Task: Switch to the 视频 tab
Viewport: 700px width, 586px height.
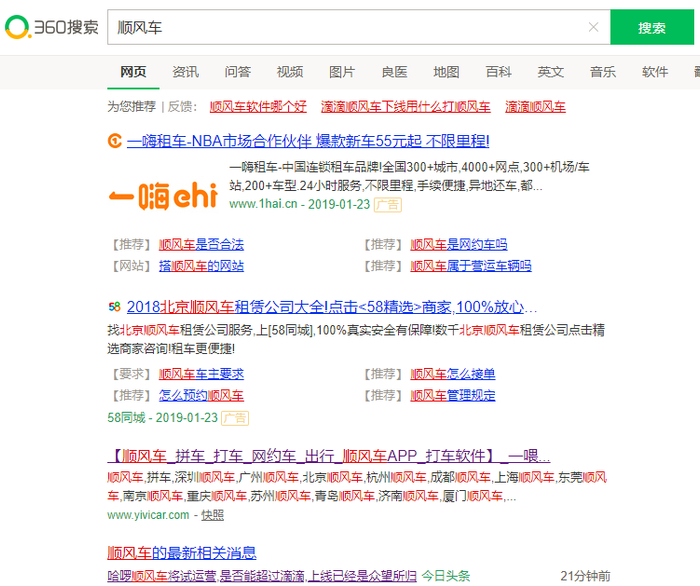Action: (x=290, y=72)
